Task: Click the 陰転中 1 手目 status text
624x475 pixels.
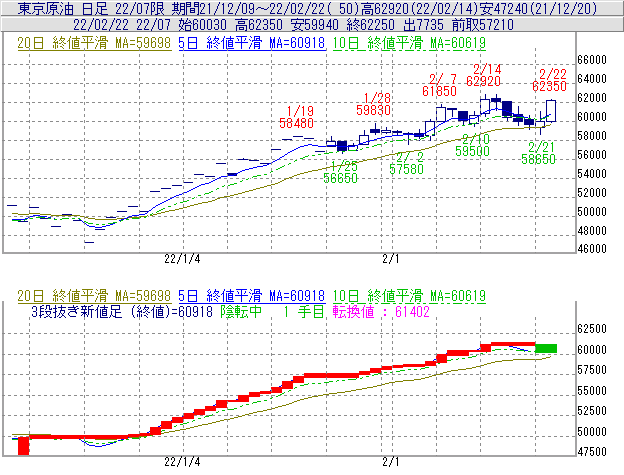Action: pyautogui.click(x=273, y=311)
